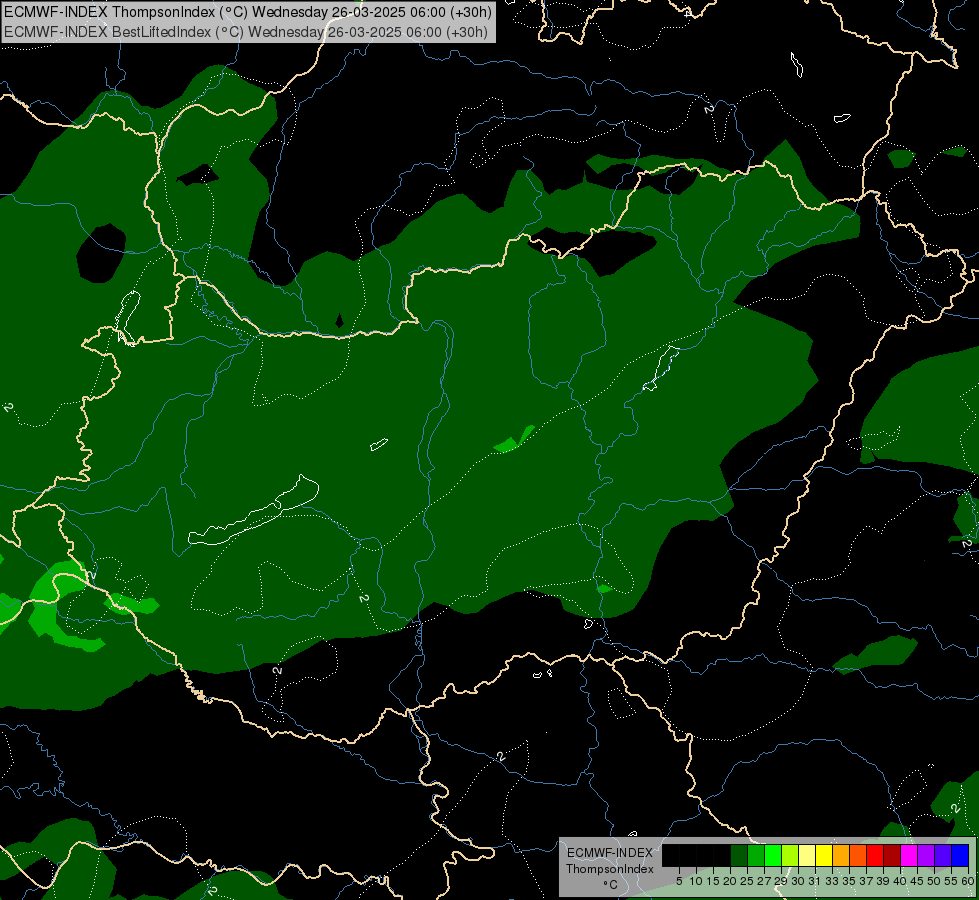Viewport: 979px width, 900px height.
Task: Click the legend tick value 60
Action: (x=968, y=881)
